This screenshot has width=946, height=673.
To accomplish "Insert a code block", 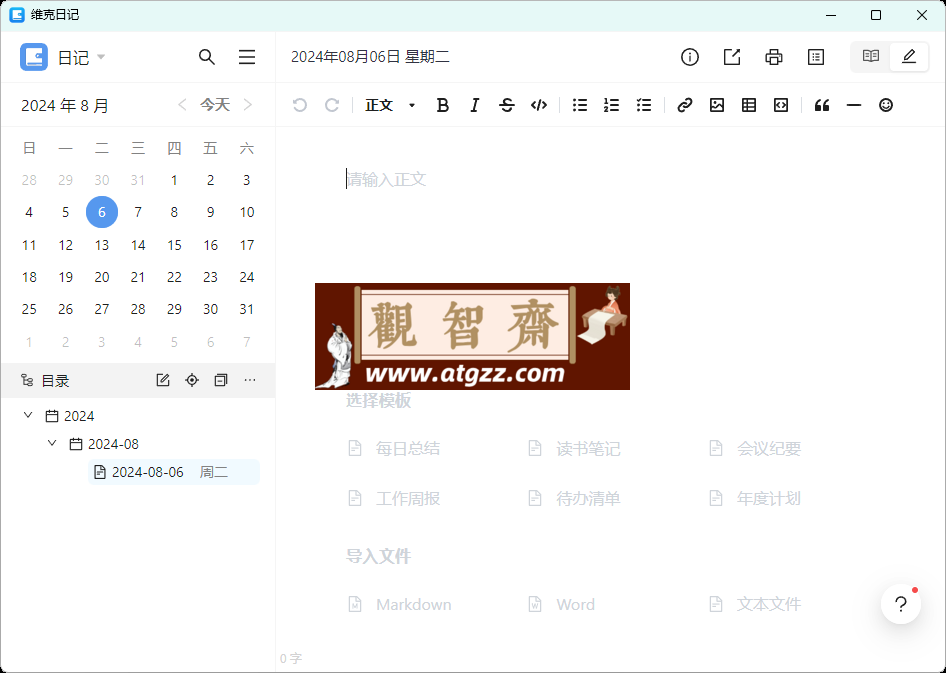I will coord(781,106).
